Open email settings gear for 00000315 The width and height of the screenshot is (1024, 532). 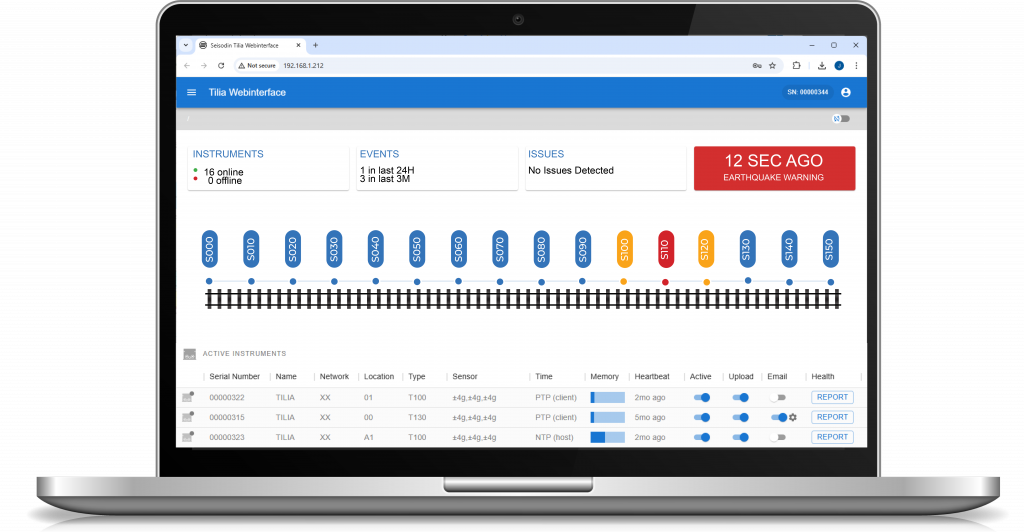(x=793, y=417)
